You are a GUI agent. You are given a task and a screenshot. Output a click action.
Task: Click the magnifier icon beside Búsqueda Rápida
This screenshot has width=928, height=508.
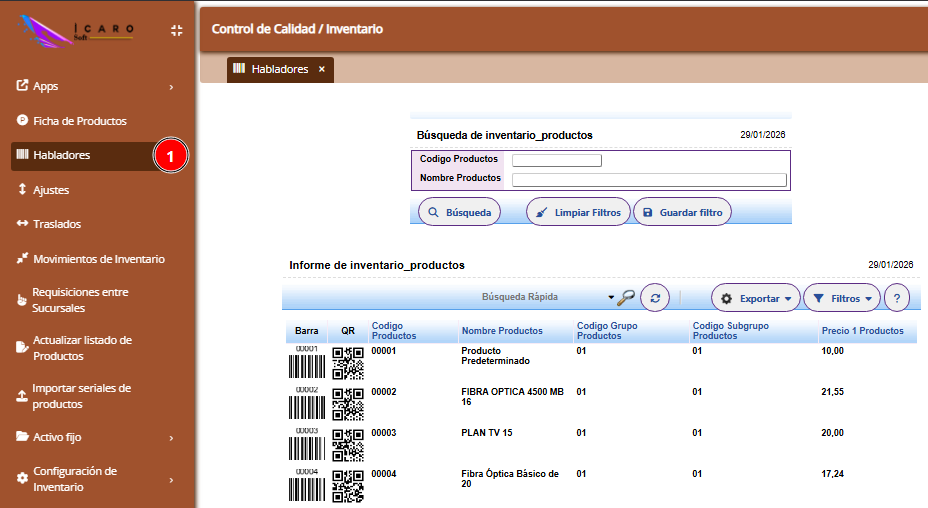[x=627, y=297]
